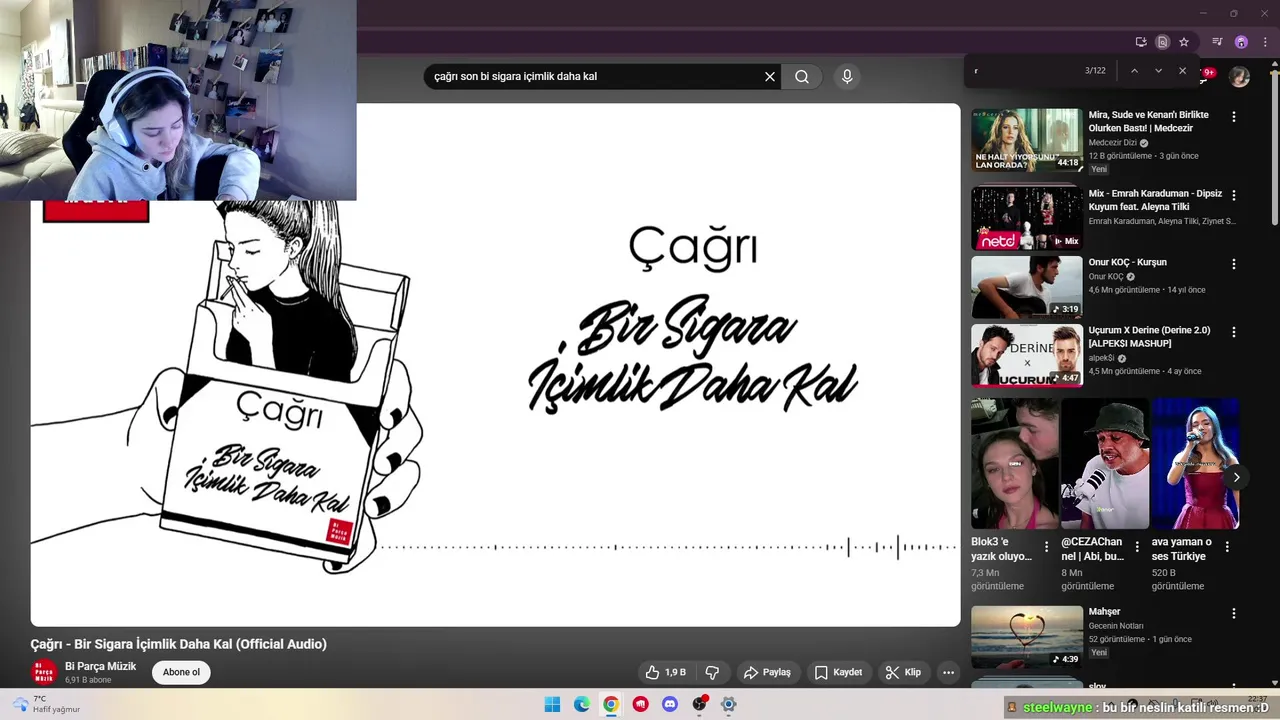
Task: Close the find-in-page bar
Action: [x=1182, y=71]
